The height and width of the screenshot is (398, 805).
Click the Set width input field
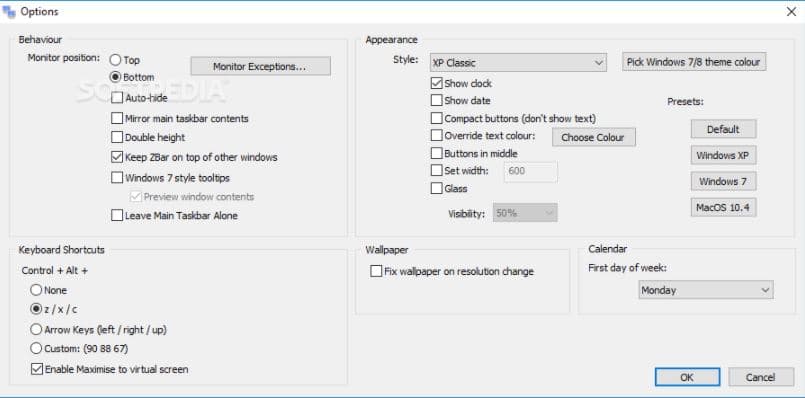[x=531, y=172]
